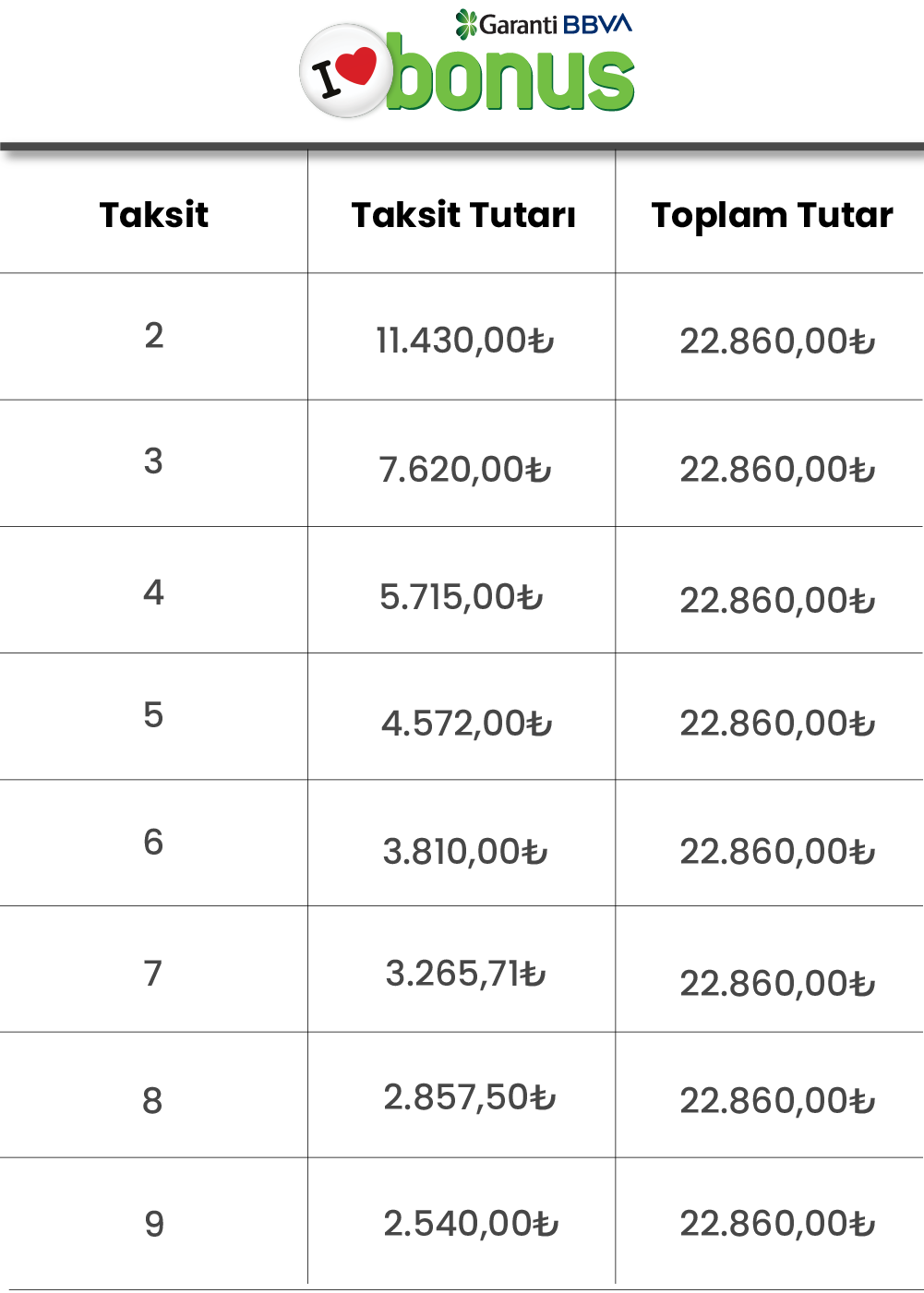The image size is (924, 1293).
Task: Select the Taksit Tutarı column header
Action: (463, 215)
